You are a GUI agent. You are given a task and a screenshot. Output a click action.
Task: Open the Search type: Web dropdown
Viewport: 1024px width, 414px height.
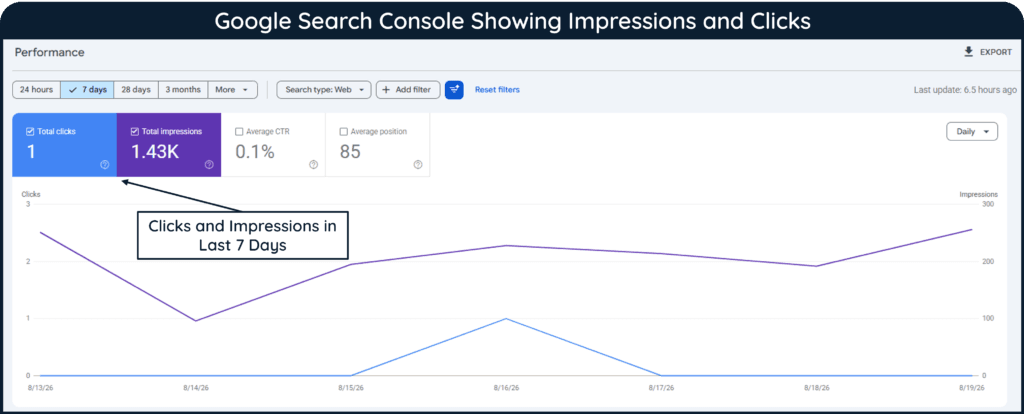click(x=324, y=89)
